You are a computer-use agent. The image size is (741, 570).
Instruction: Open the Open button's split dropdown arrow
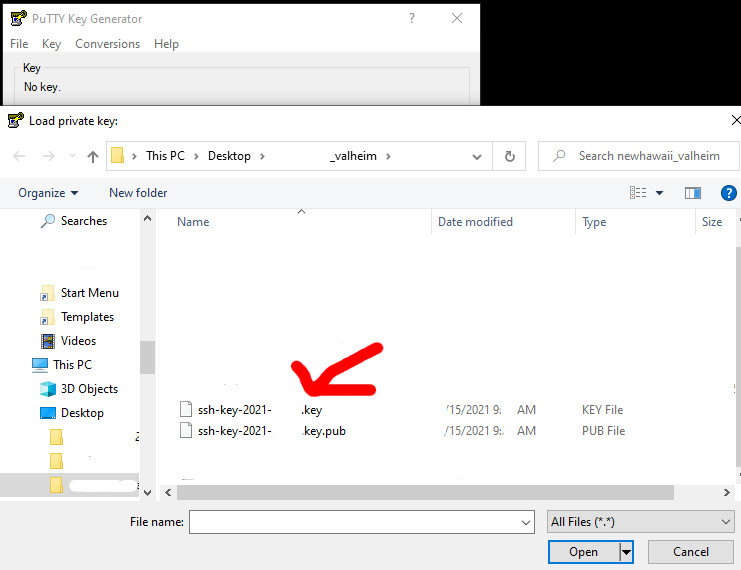coord(626,552)
